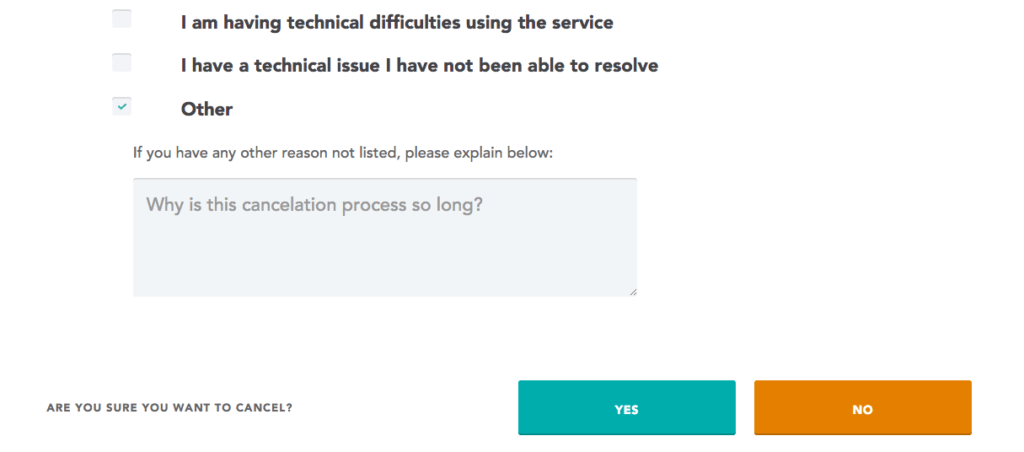
Task: Tick the unresolved technical issue checkbox
Action: pos(121,63)
